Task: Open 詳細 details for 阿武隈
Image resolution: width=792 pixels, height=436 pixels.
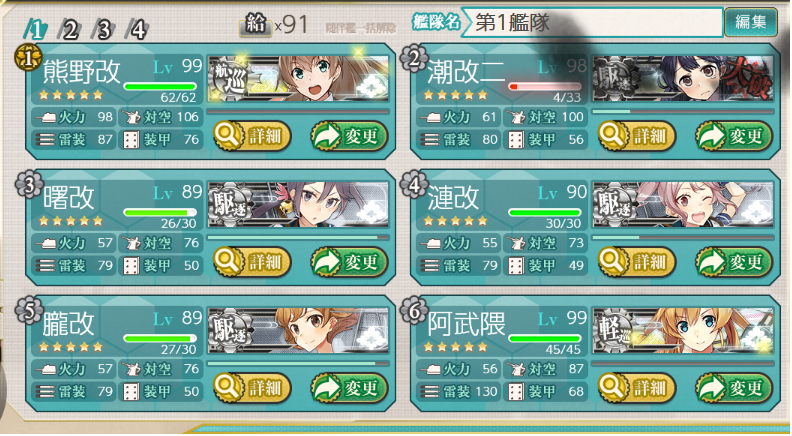Action: (637, 387)
